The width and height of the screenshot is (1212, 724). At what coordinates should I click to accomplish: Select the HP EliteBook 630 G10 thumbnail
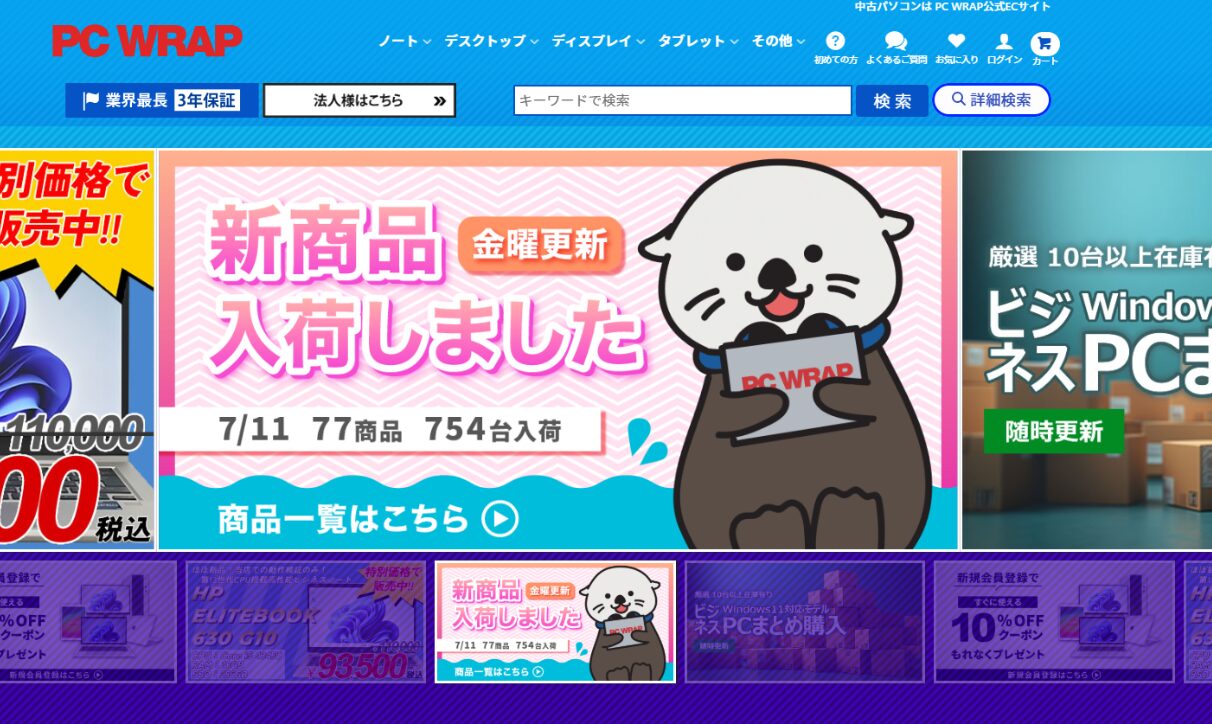(x=306, y=621)
